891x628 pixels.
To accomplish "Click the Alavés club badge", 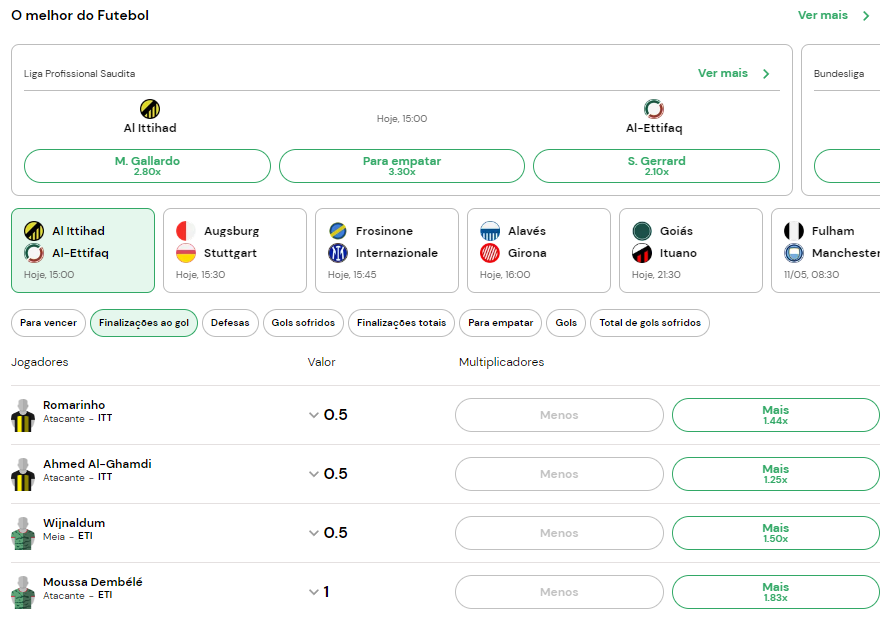I will coord(490,231).
